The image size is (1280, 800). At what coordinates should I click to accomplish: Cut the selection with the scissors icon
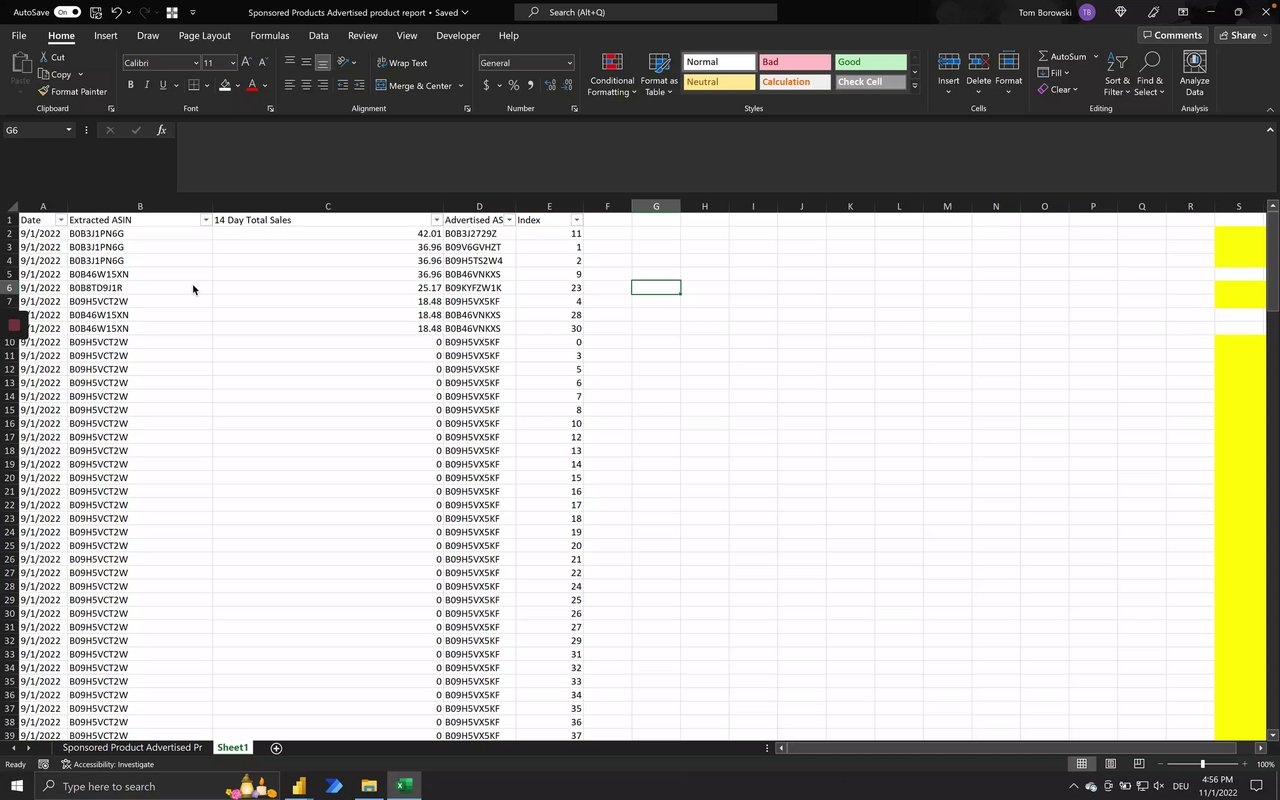click(x=52, y=57)
